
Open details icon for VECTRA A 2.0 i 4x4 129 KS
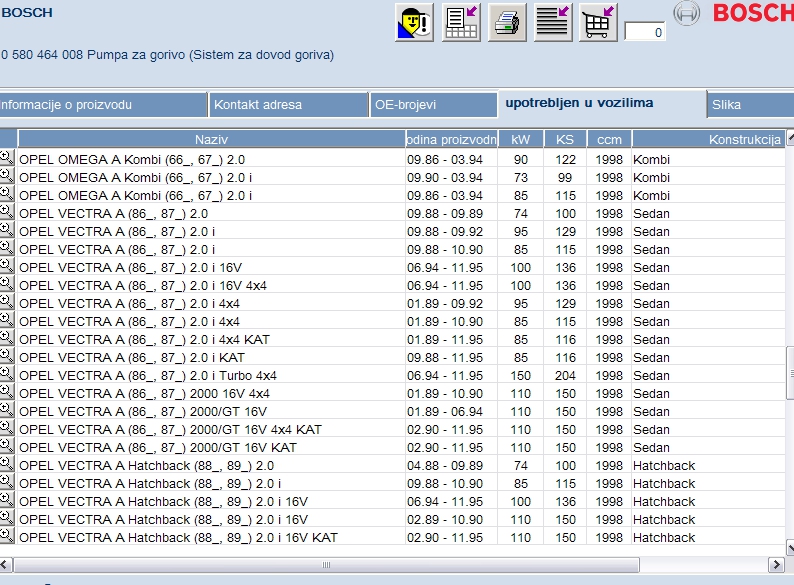tap(7, 301)
